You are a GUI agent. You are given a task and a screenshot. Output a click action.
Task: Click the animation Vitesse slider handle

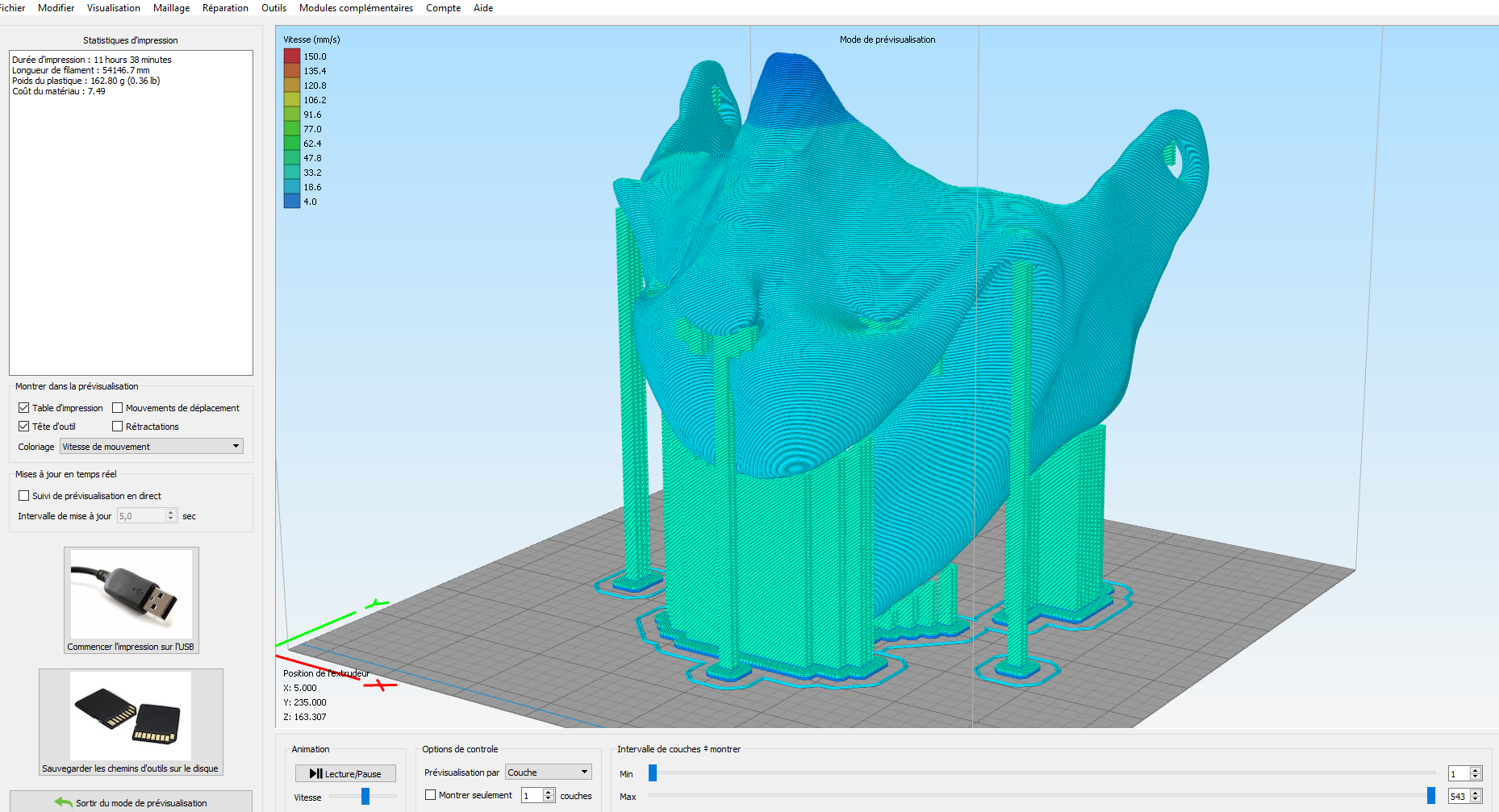365,797
